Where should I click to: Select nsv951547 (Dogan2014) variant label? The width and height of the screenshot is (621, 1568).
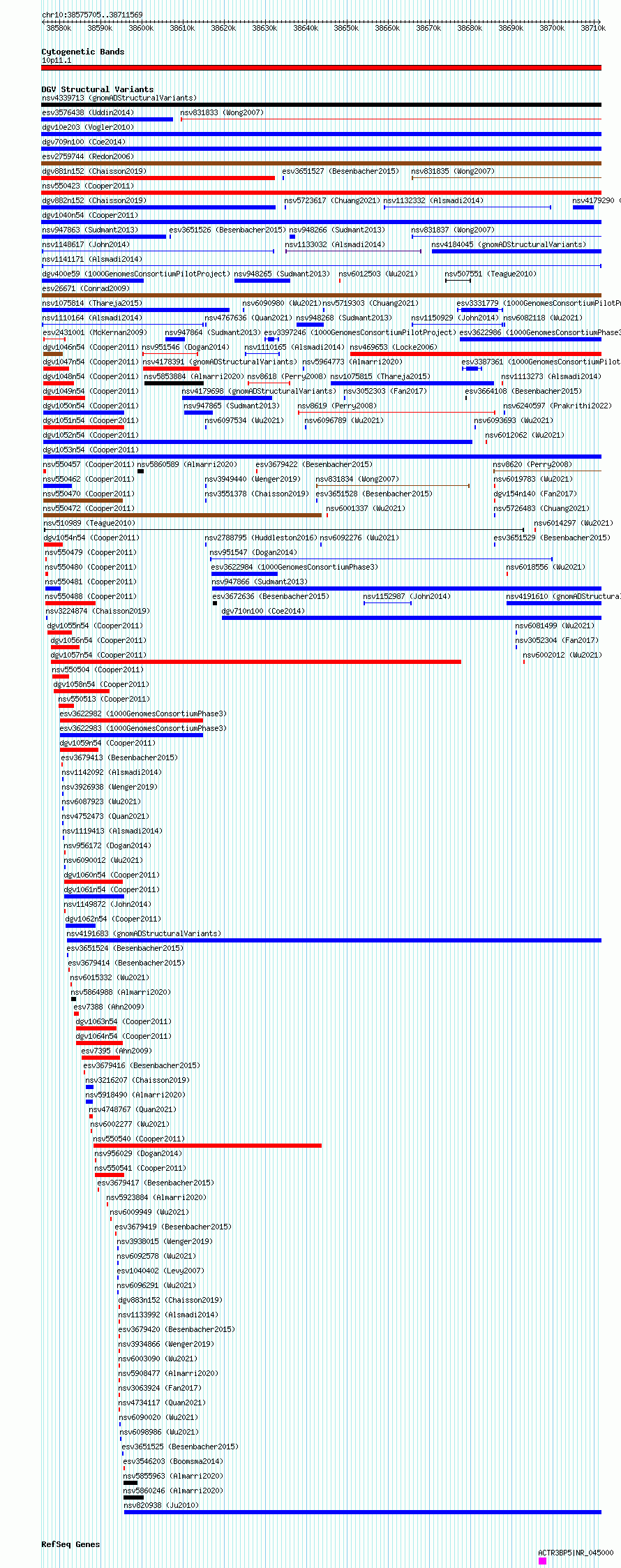click(253, 552)
